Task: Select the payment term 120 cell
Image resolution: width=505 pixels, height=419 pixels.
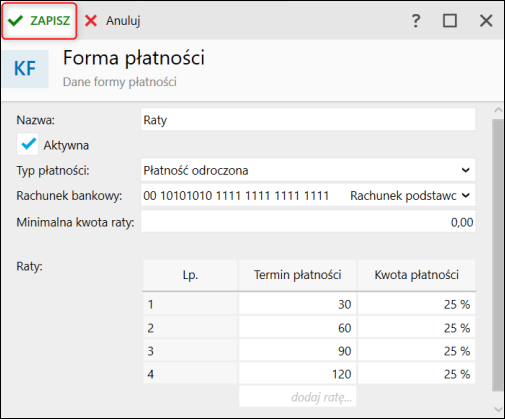Action: pyautogui.click(x=298, y=374)
